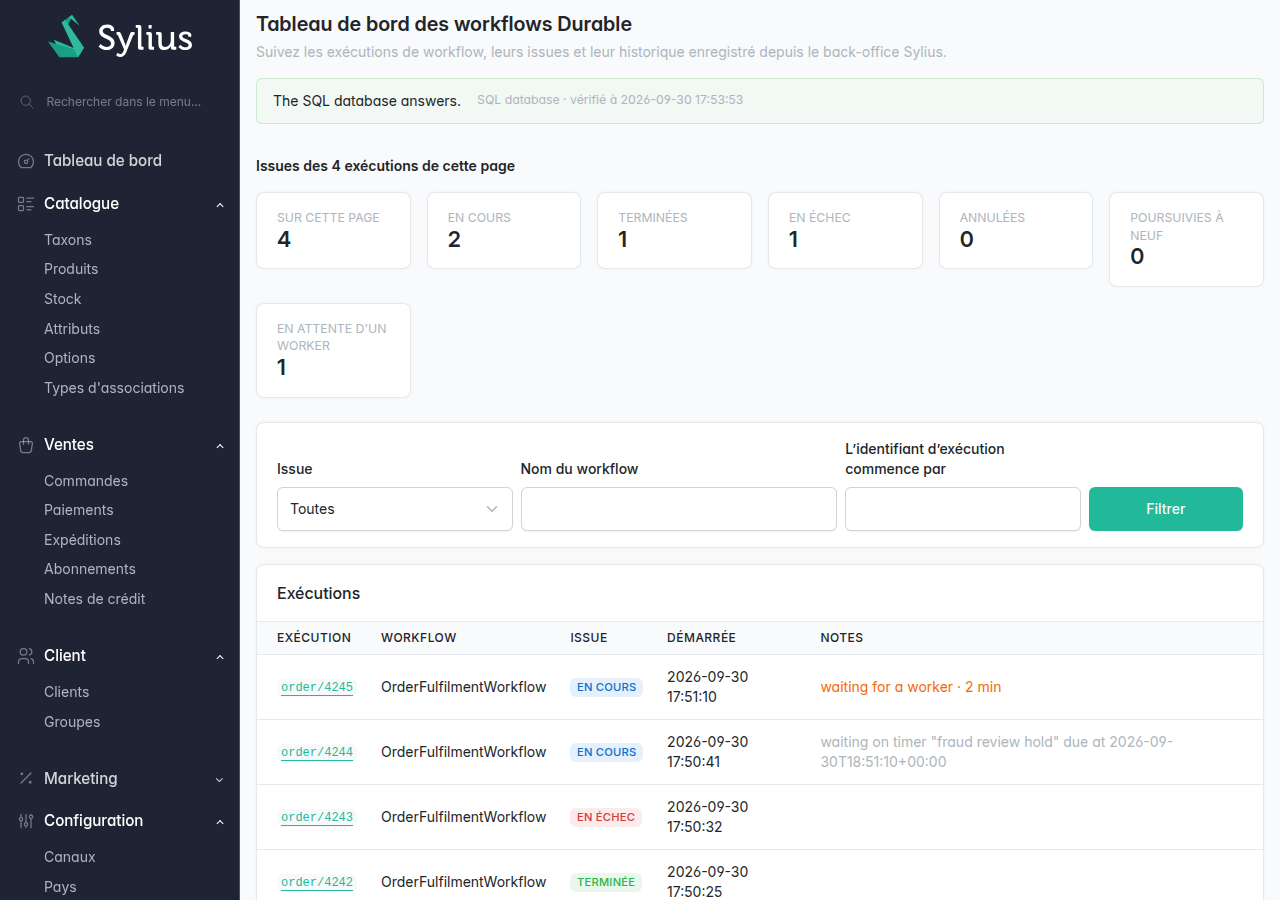Click the Filtrer button

click(x=1166, y=509)
